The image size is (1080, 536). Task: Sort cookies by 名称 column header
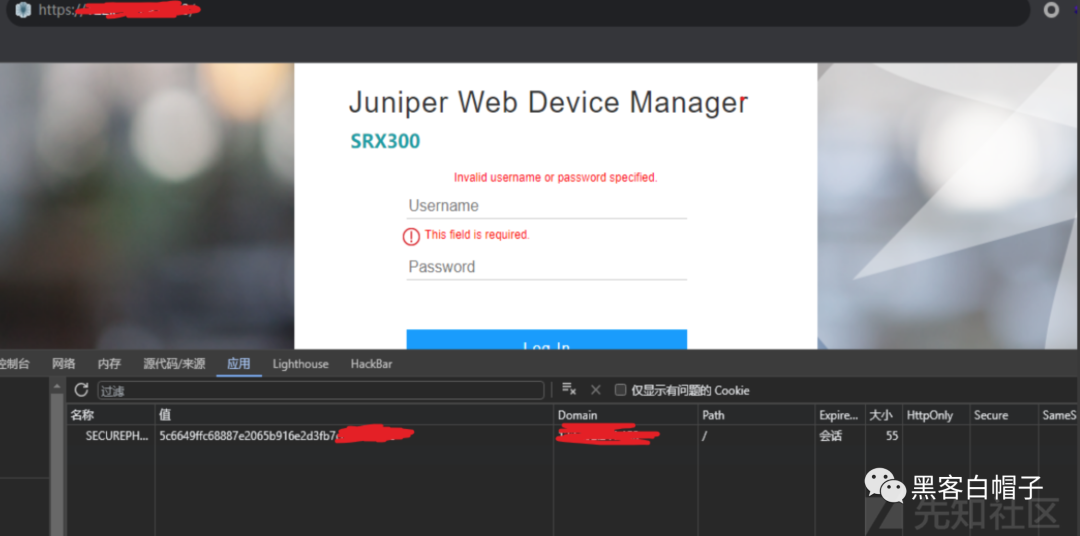click(x=110, y=415)
